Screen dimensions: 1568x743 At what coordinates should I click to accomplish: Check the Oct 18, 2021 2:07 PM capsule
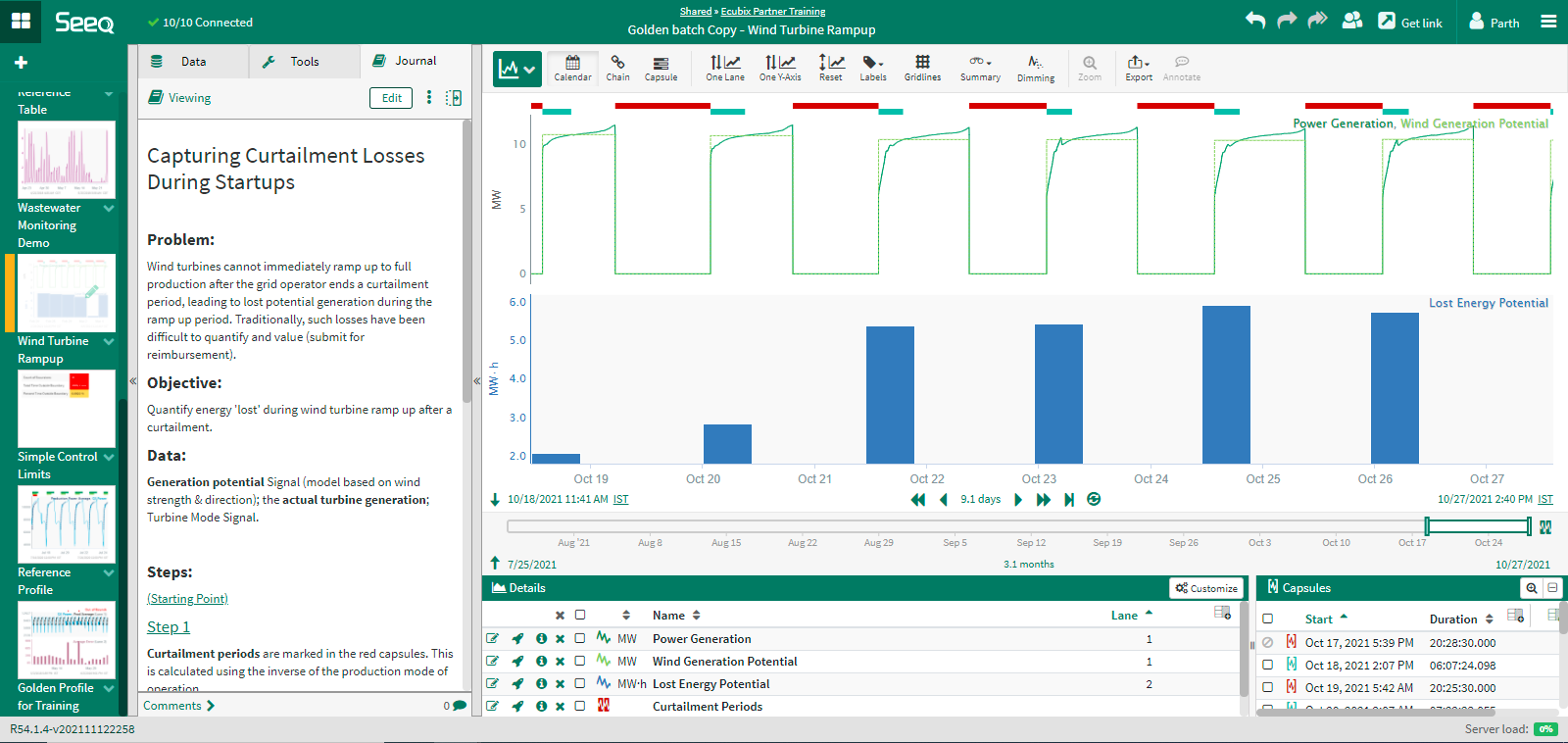point(1267,665)
